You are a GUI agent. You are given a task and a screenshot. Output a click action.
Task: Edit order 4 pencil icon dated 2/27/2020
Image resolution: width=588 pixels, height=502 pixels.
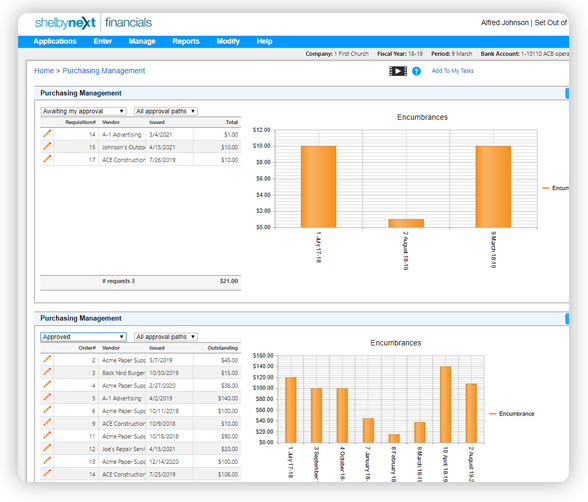[47, 385]
